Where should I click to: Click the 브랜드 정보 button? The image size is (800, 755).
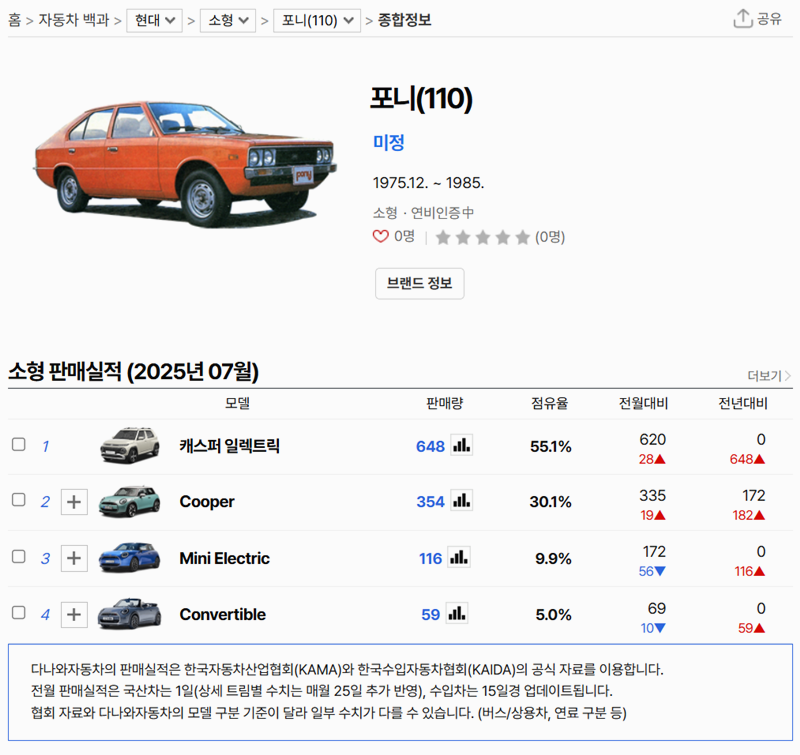[419, 283]
